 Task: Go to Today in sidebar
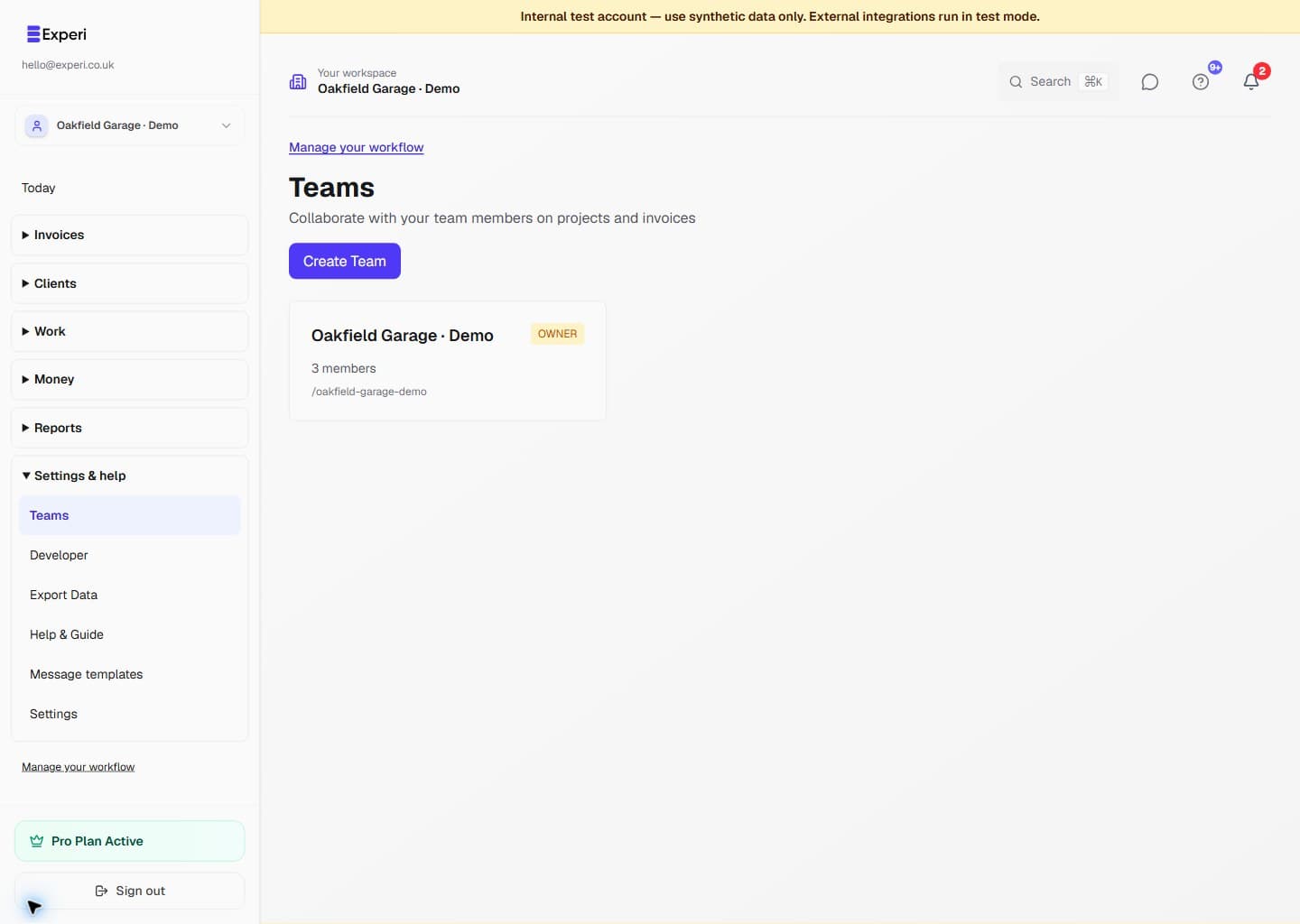pos(39,188)
